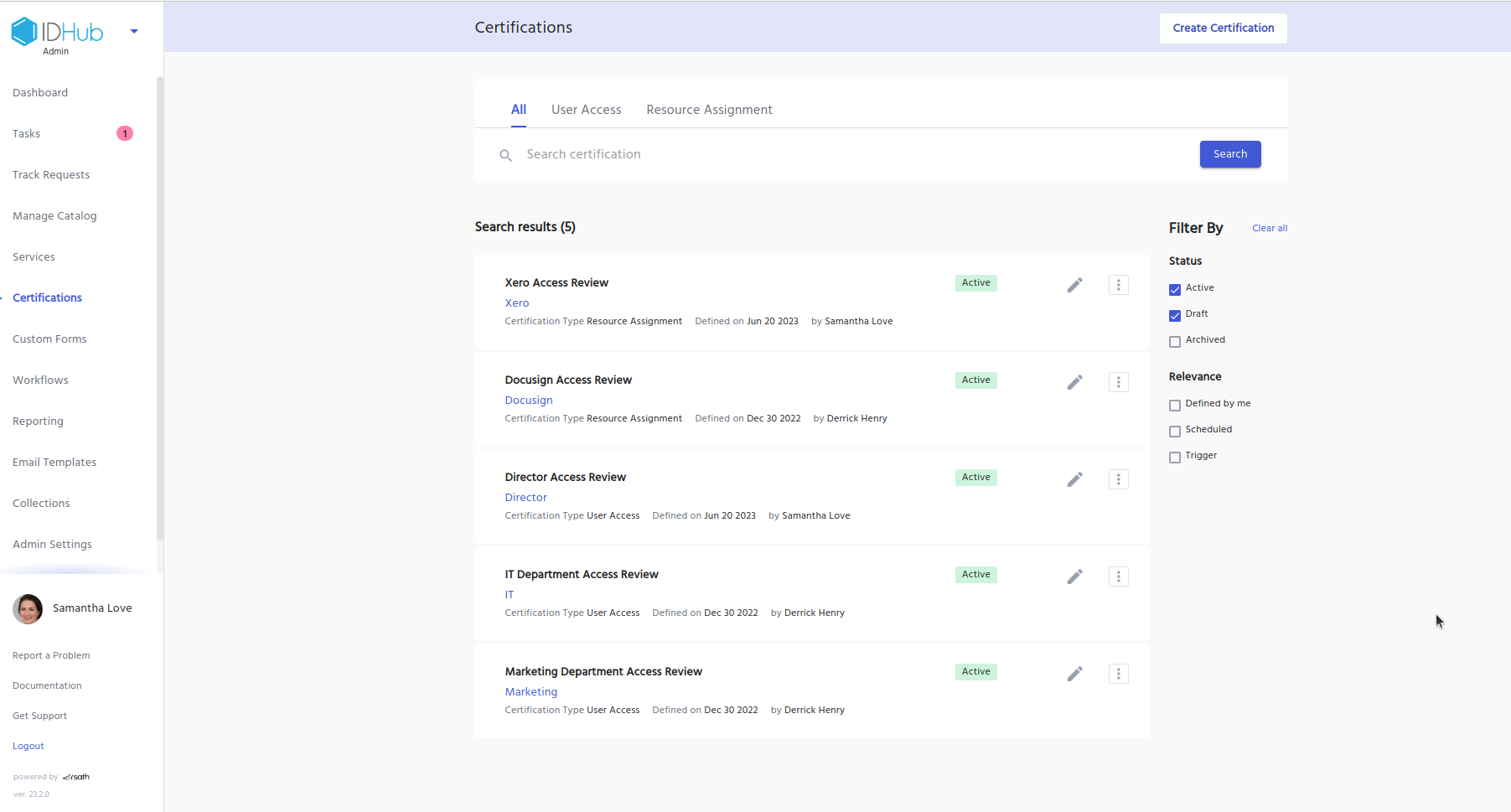Screen dimensions: 1511x812
Task: Click the sidebar vertical scrollbar
Action: point(159,308)
